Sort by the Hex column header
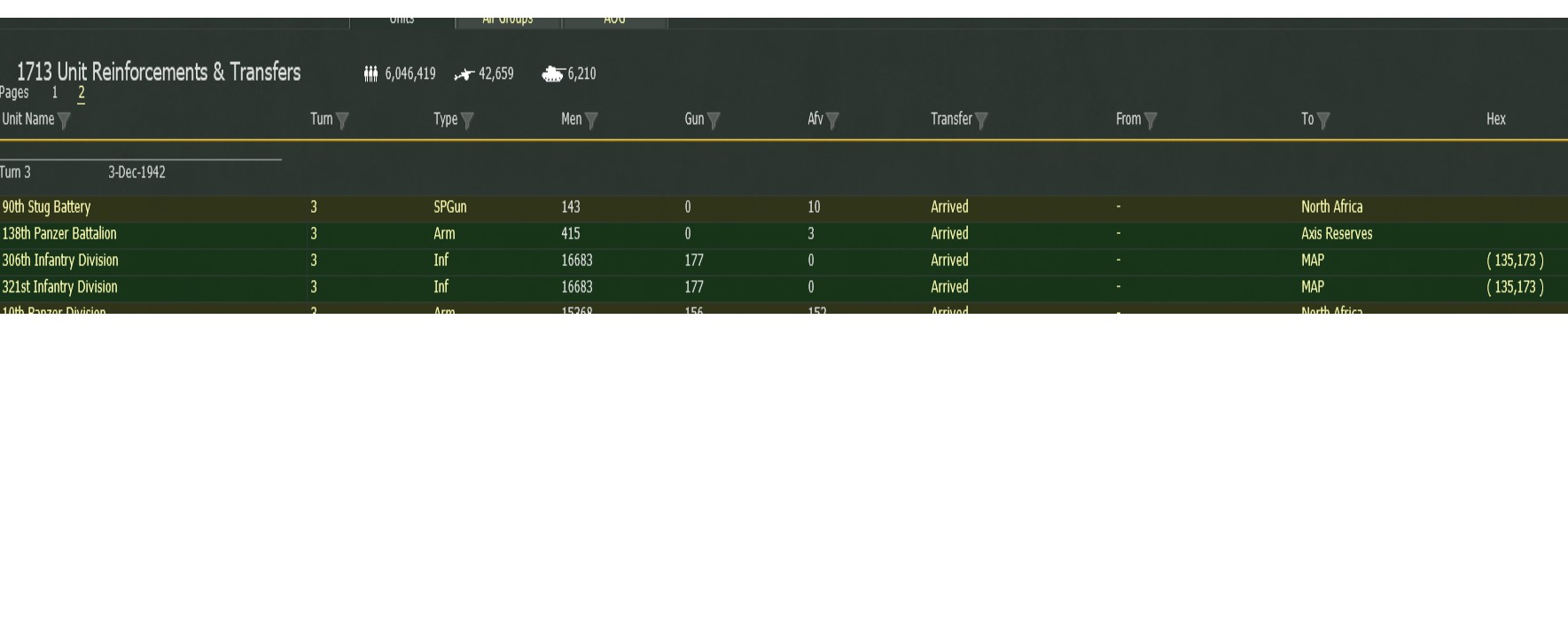This screenshot has height=631, width=1568. 1495,119
